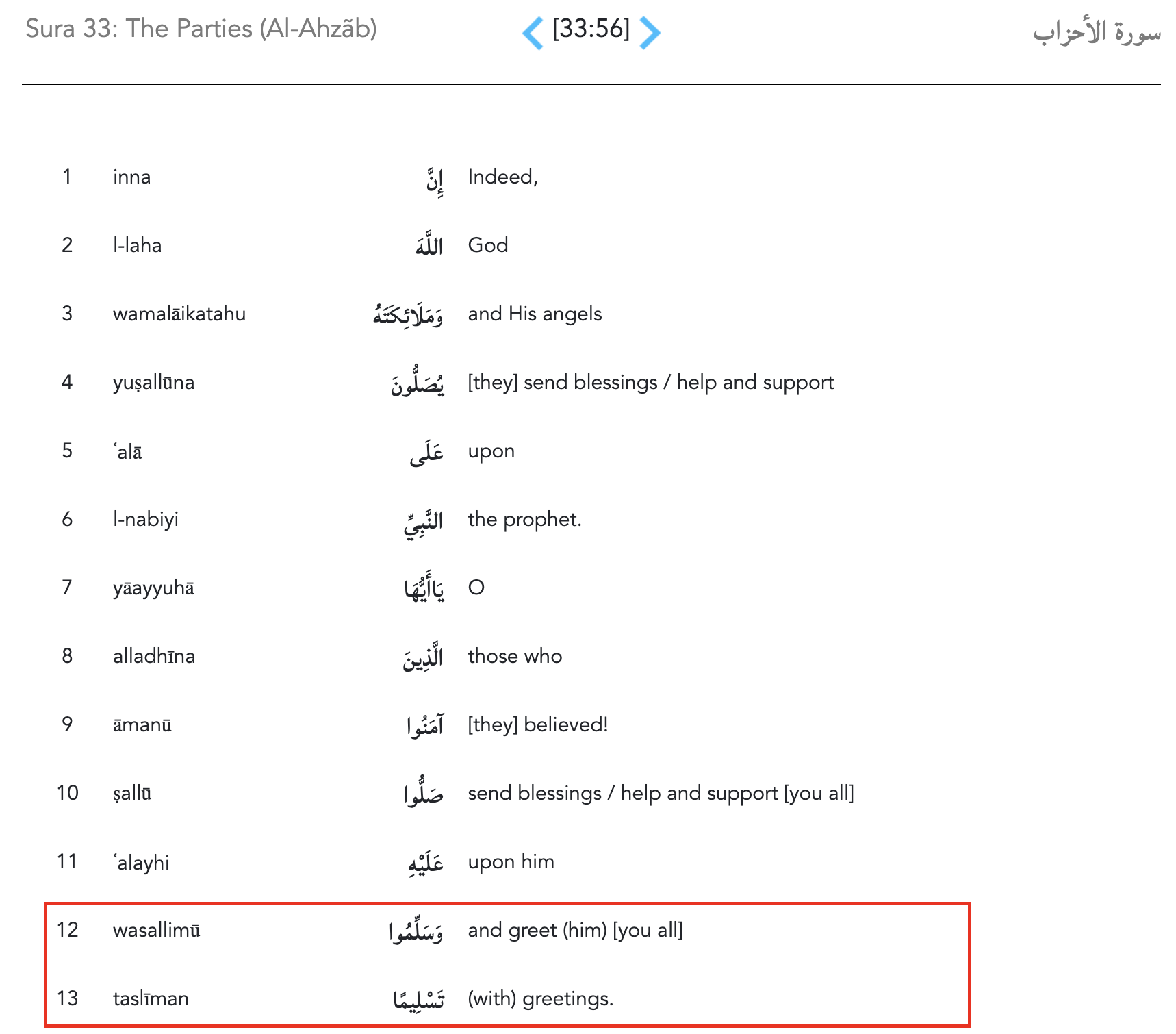This screenshot has width=1176, height=1034.
Task: Select the translation "upon him"
Action: tap(511, 861)
